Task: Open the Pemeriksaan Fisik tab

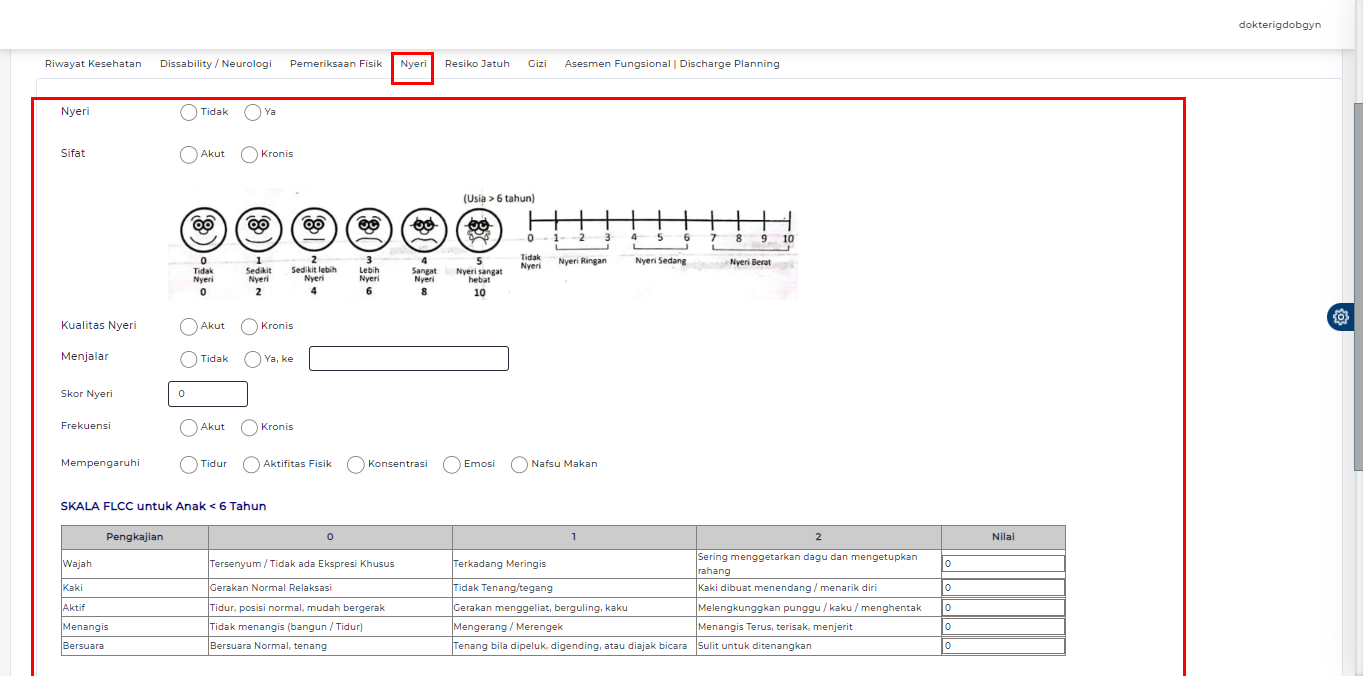Action: [x=335, y=63]
